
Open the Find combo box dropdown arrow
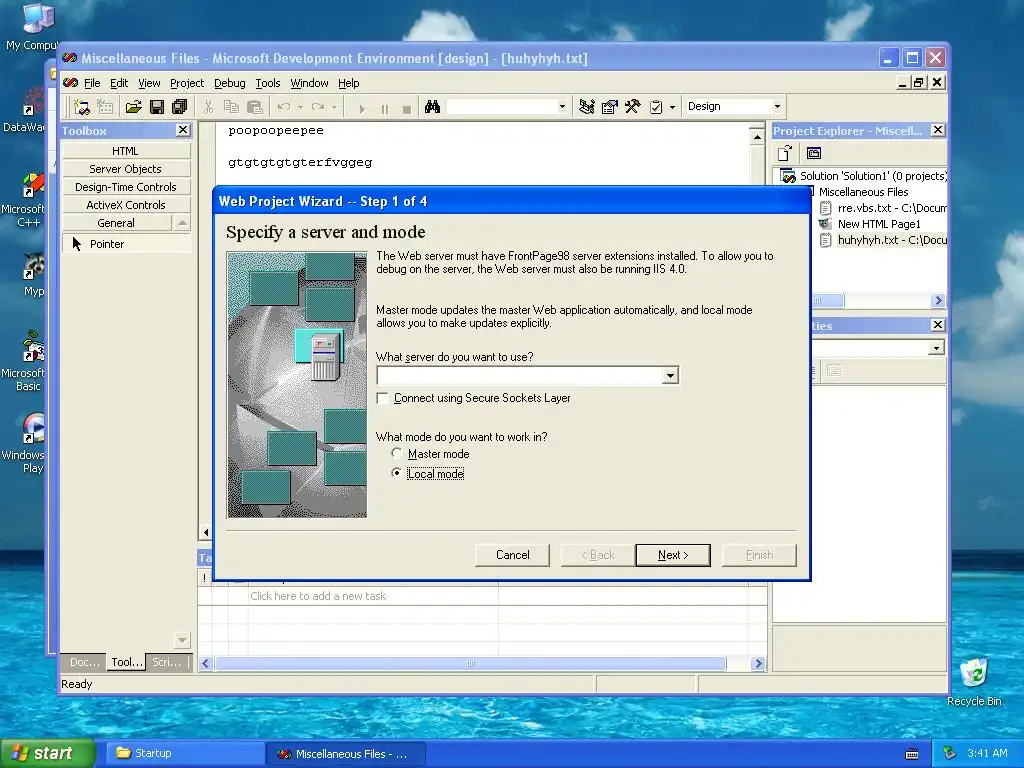(562, 106)
